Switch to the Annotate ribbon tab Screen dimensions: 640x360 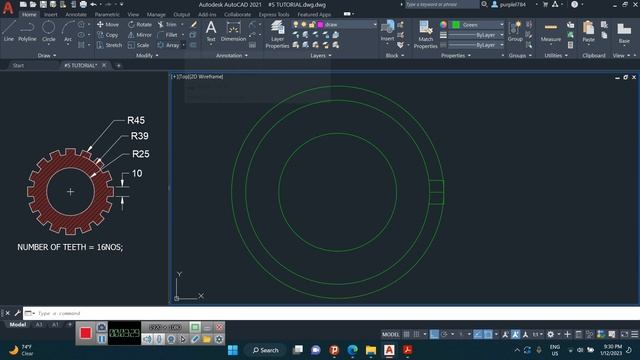click(x=76, y=14)
